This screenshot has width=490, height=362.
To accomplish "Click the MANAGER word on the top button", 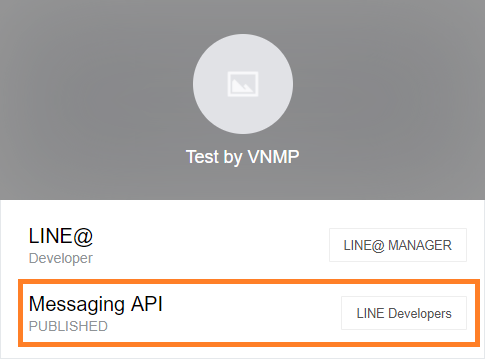I will [420, 245].
